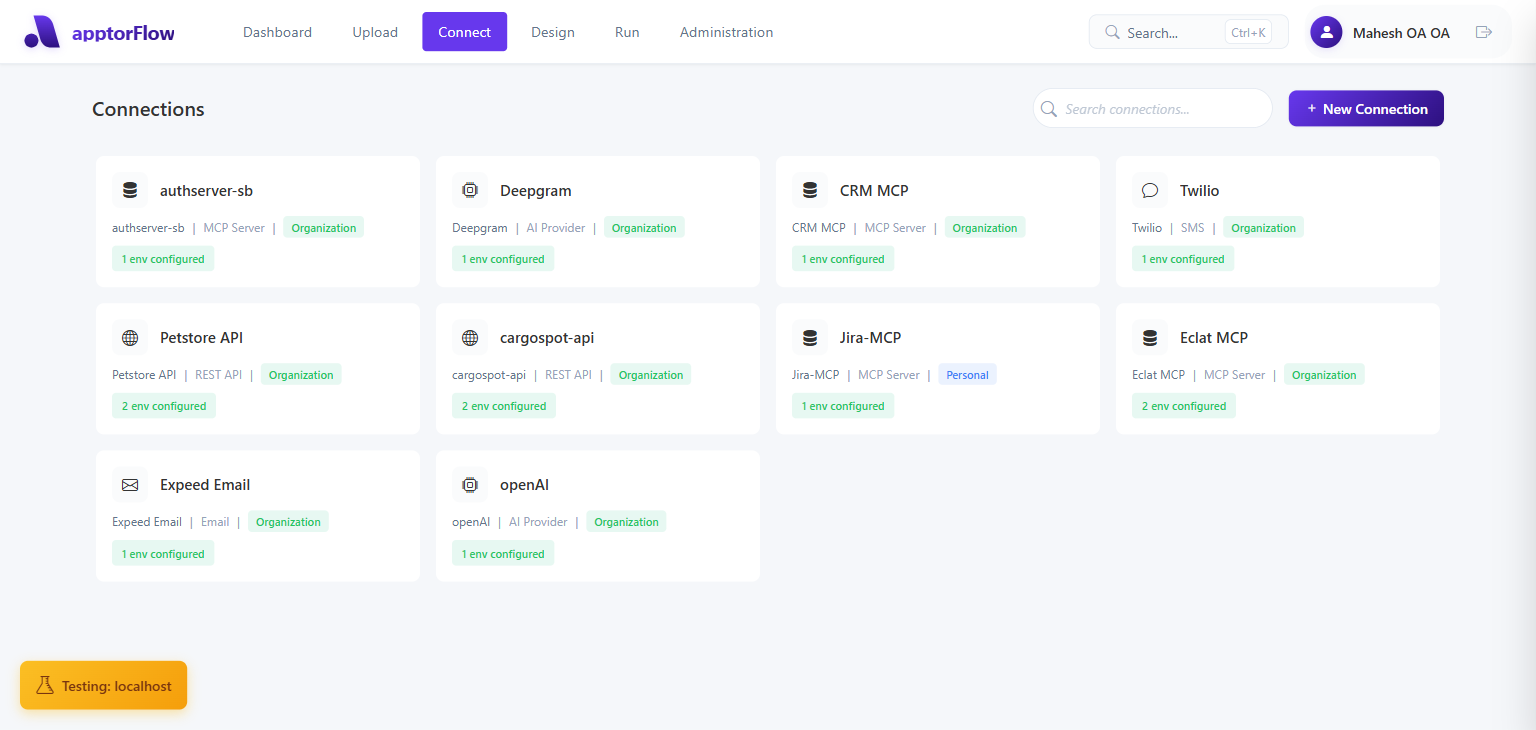Click the envelope icon on Expeed Email card
1536x730 pixels.
130,485
